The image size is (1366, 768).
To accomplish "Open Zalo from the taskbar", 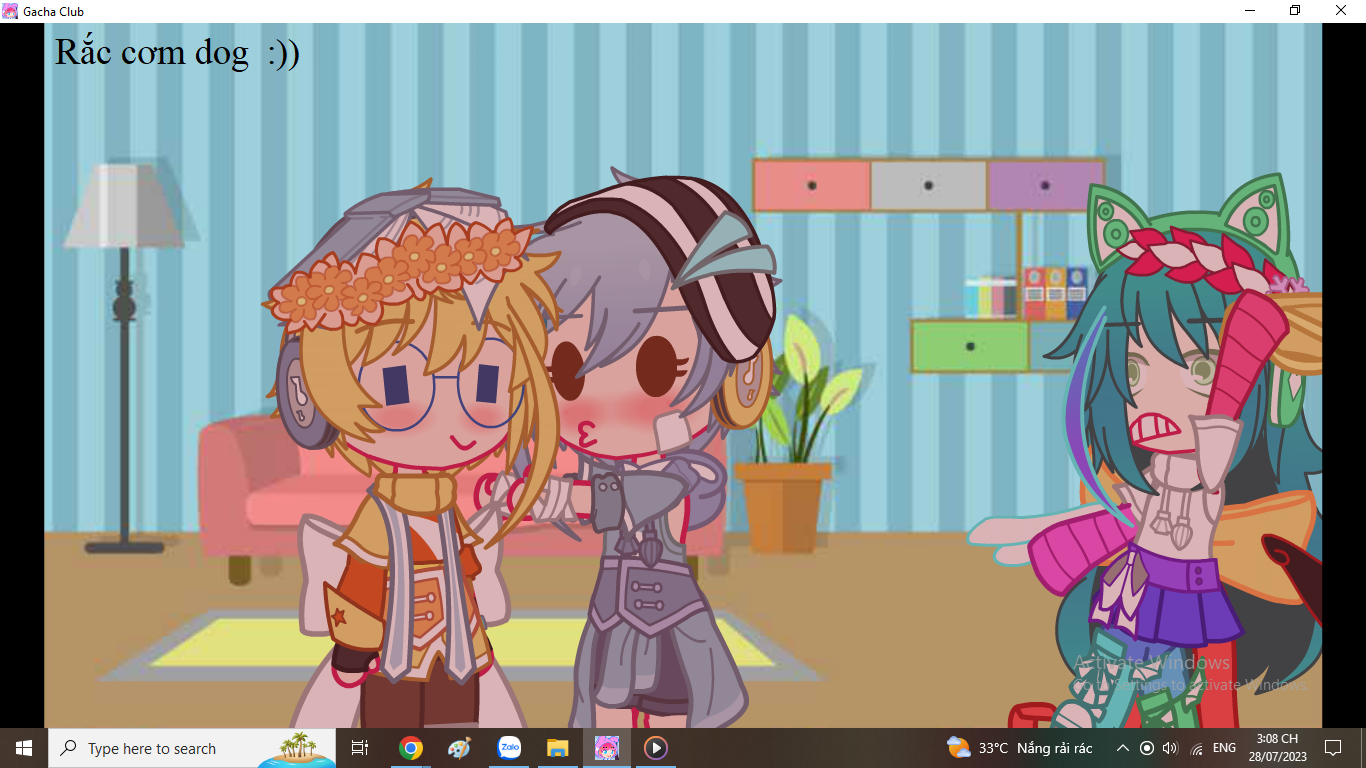I will [509, 748].
